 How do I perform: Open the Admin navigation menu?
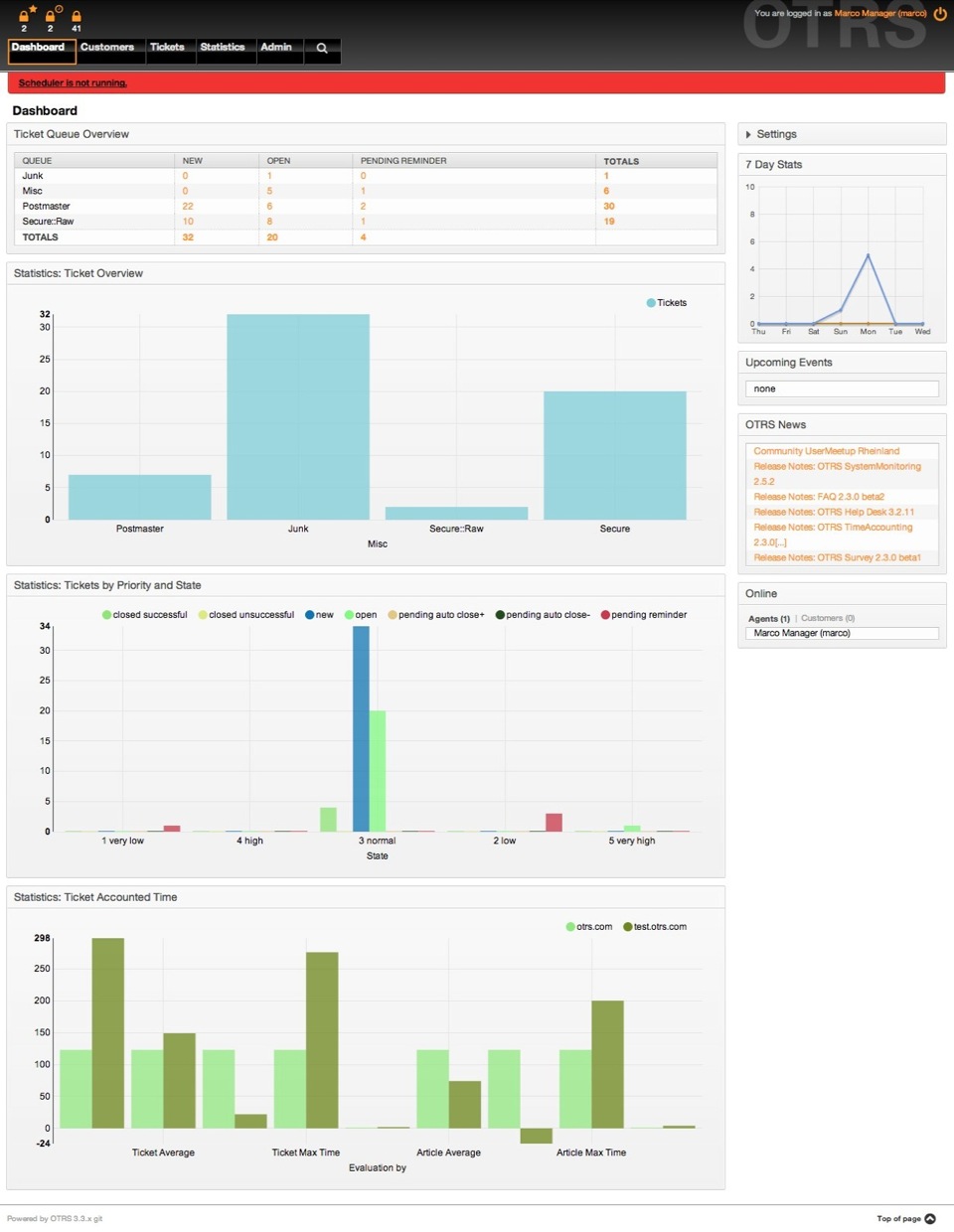point(276,48)
